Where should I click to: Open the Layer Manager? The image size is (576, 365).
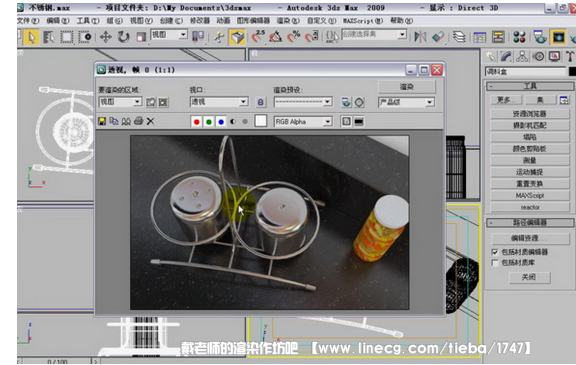coord(459,37)
